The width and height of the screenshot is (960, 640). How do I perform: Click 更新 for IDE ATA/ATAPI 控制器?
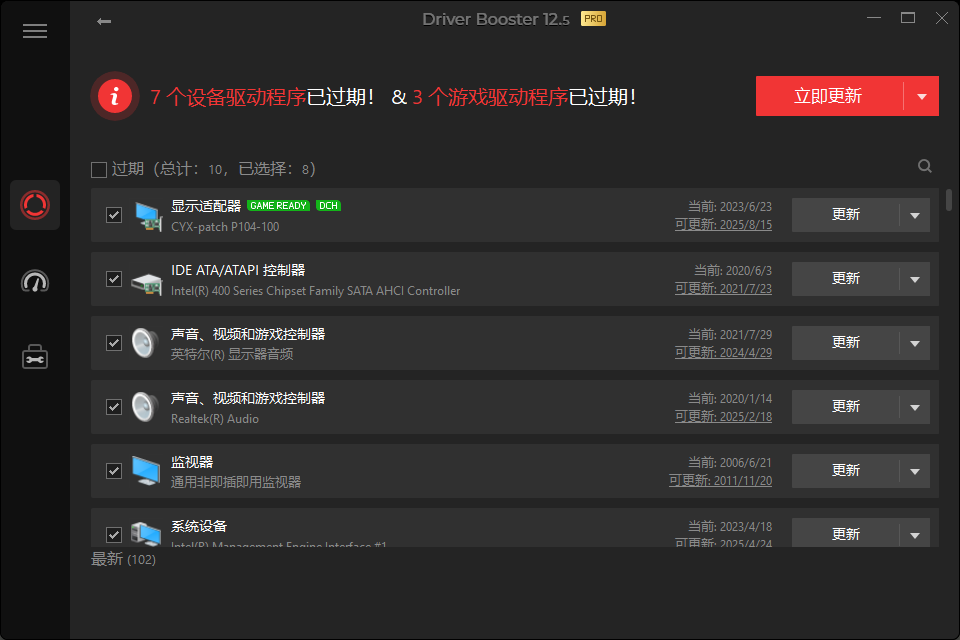tap(846, 279)
